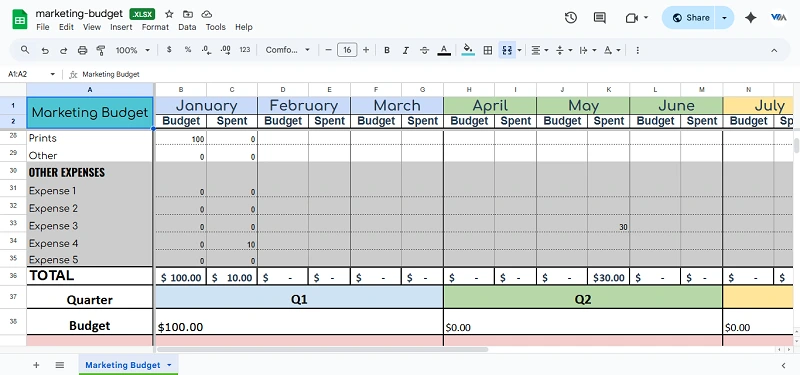Undo the last action

coord(45,50)
